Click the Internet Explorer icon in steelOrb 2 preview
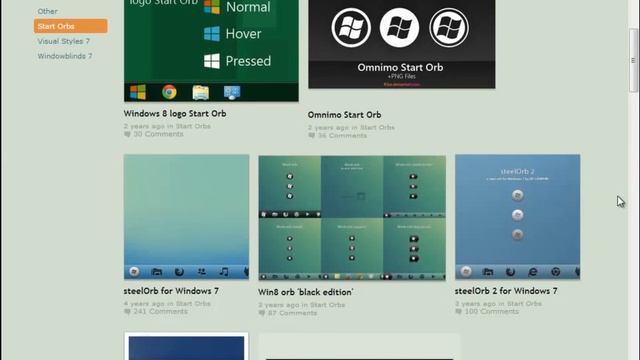The height and width of the screenshot is (360, 640). [x=533, y=272]
